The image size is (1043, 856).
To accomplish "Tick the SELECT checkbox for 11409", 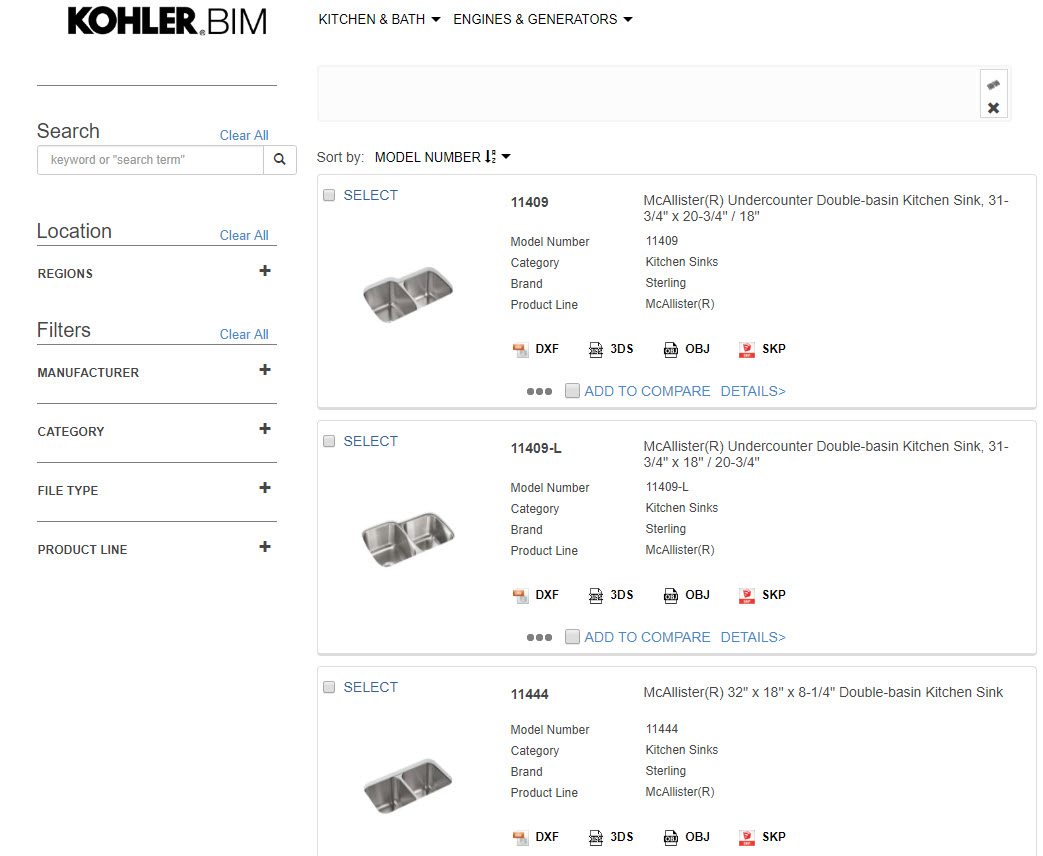I will point(329,195).
